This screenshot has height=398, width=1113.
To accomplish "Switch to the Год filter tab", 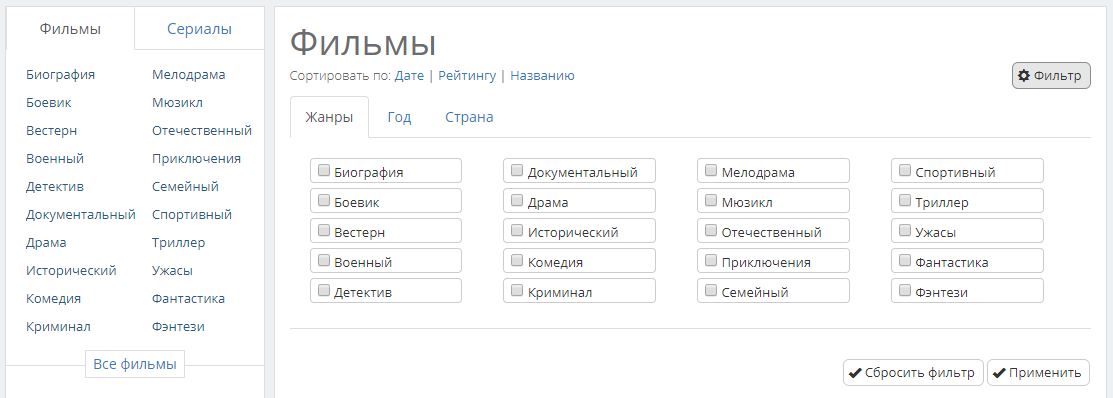I will click(x=399, y=117).
